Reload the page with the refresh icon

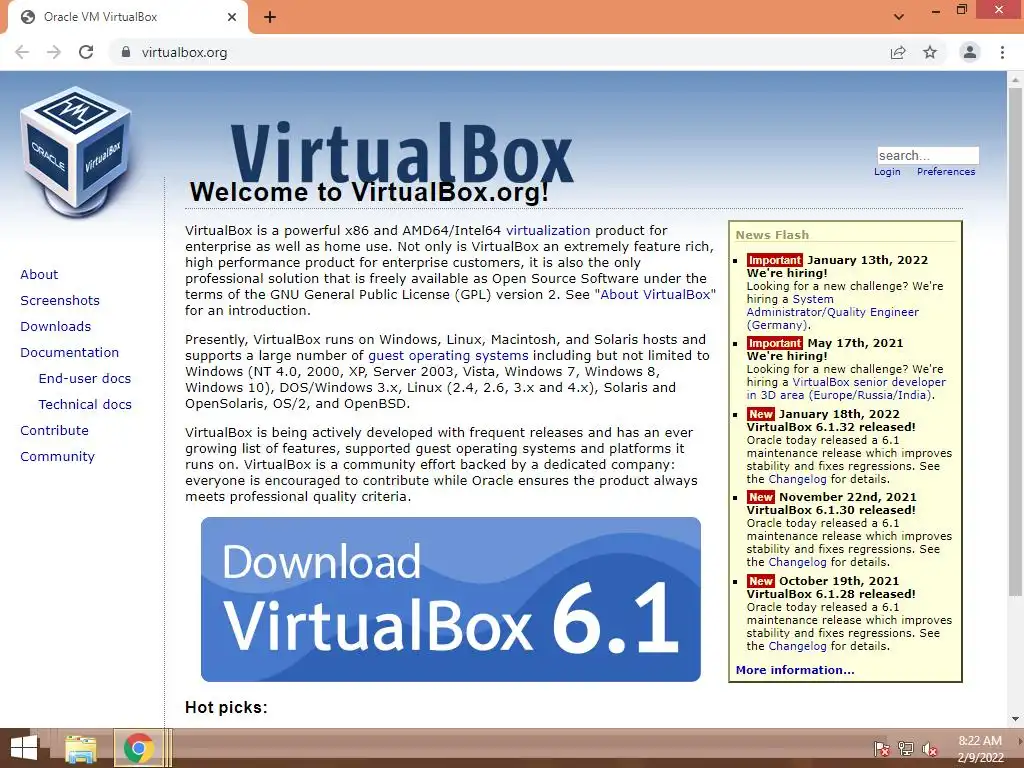[86, 52]
